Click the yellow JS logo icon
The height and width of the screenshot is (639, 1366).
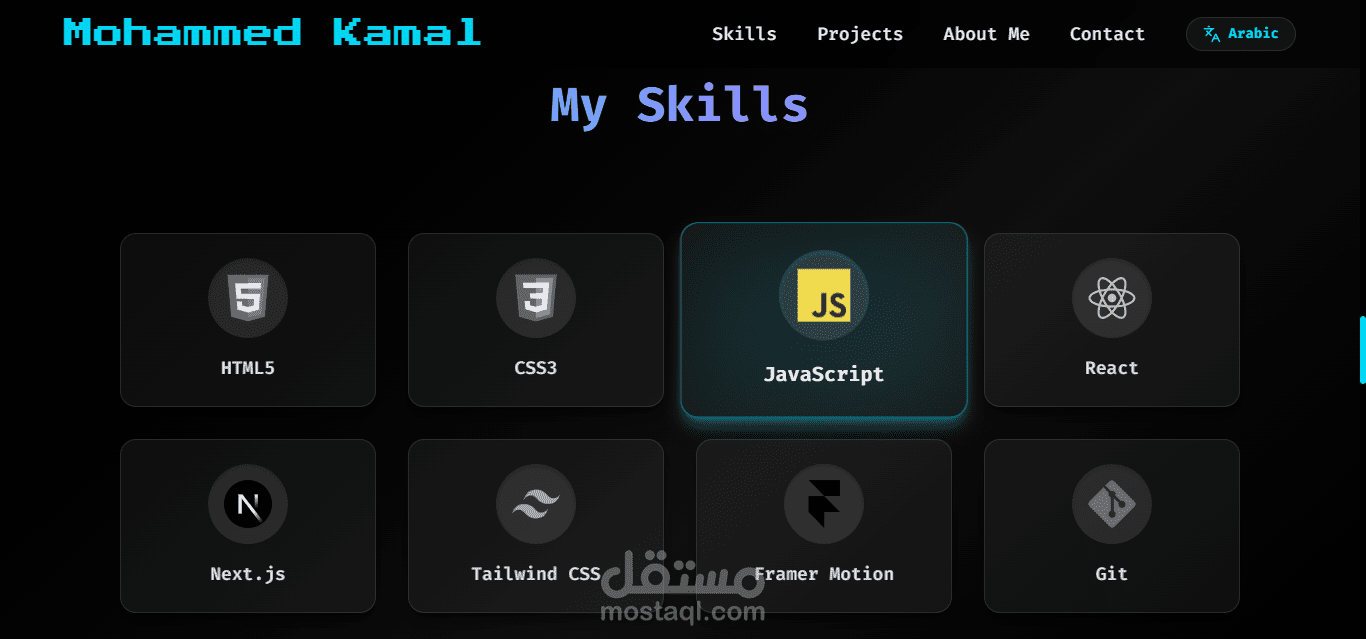click(x=824, y=295)
